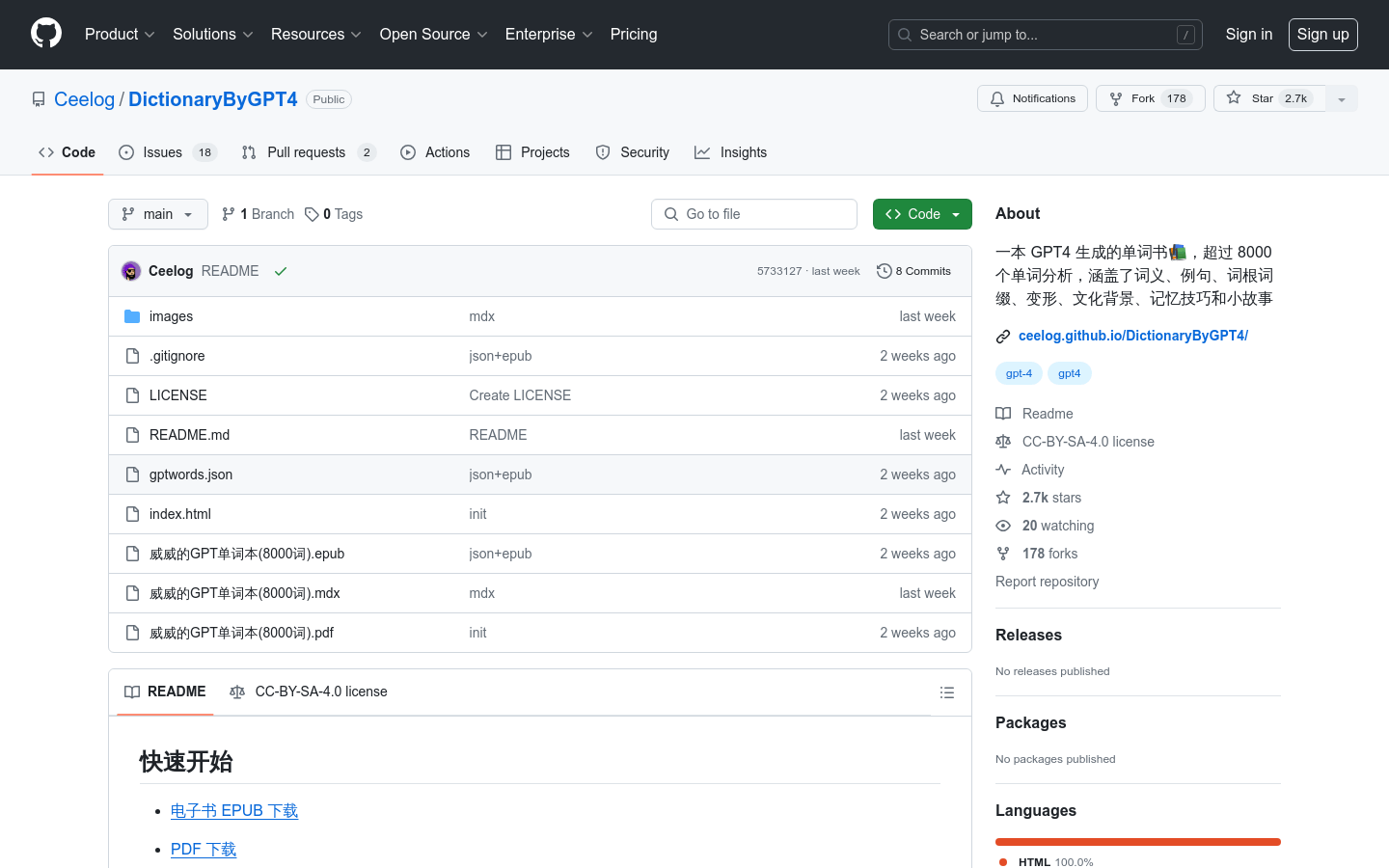Click the eye icon beside 20 watching
This screenshot has width=1389, height=868.
tap(1003, 526)
